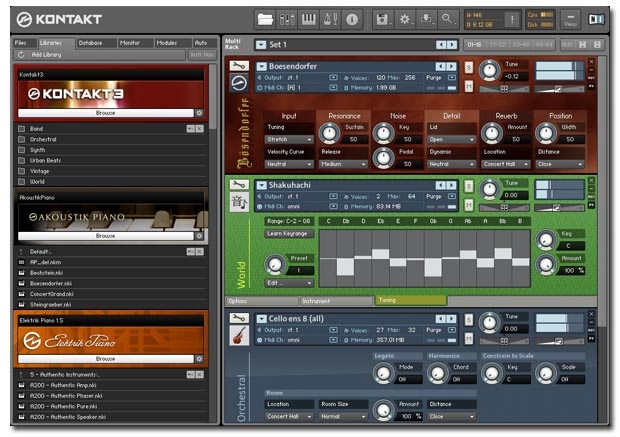This screenshot has height=437, width=620.
Task: Open the options gear icon
Action: [x=405, y=19]
